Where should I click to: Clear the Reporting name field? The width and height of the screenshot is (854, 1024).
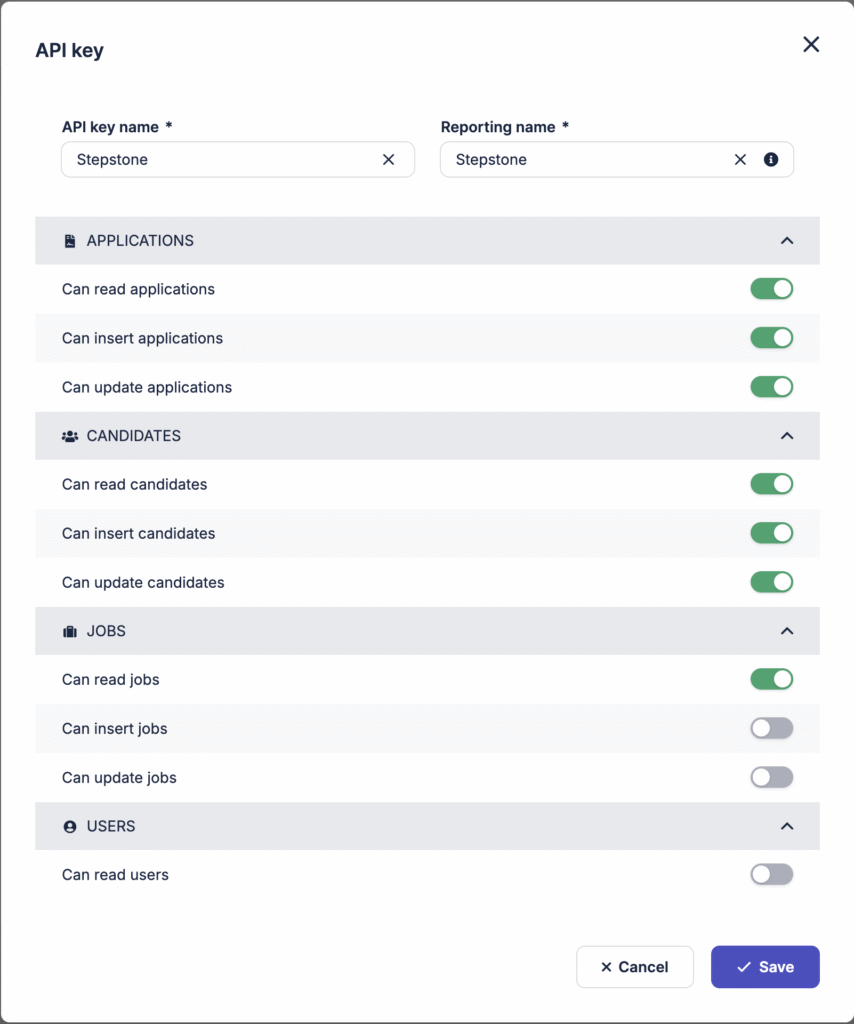pos(740,160)
